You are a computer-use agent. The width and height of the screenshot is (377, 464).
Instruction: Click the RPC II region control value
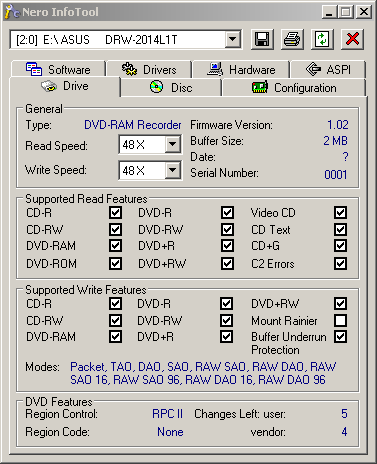click(168, 414)
